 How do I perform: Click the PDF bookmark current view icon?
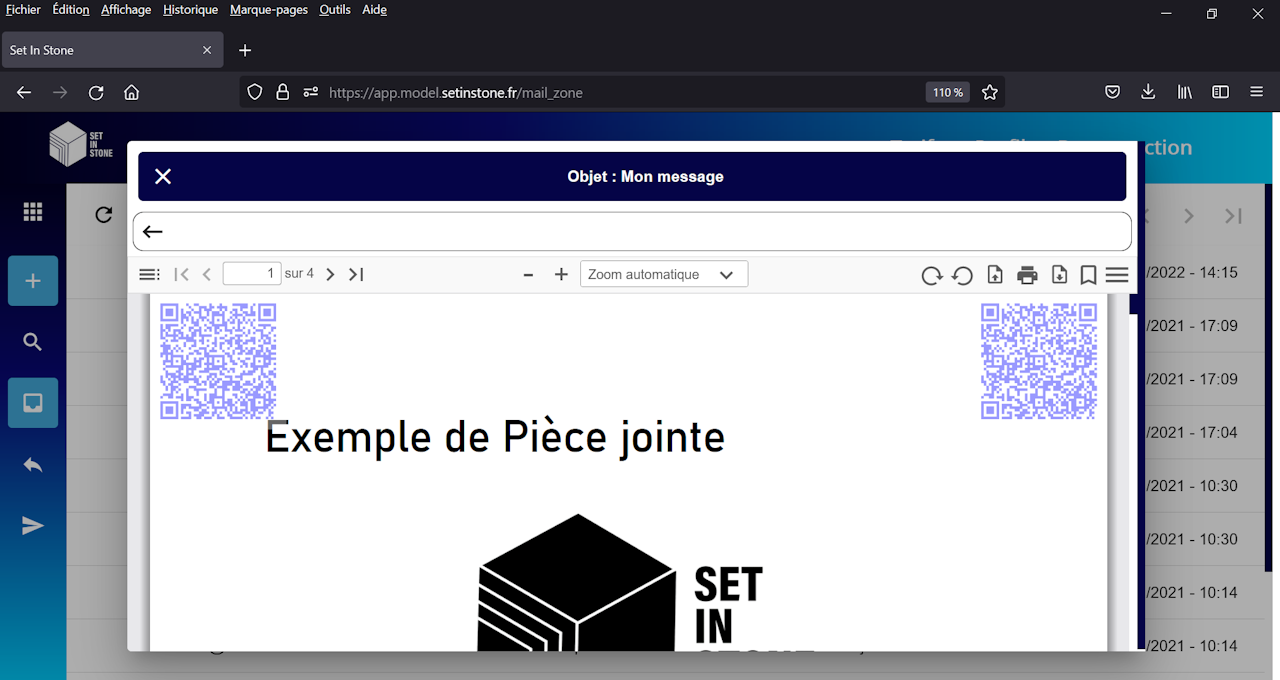(x=1088, y=275)
